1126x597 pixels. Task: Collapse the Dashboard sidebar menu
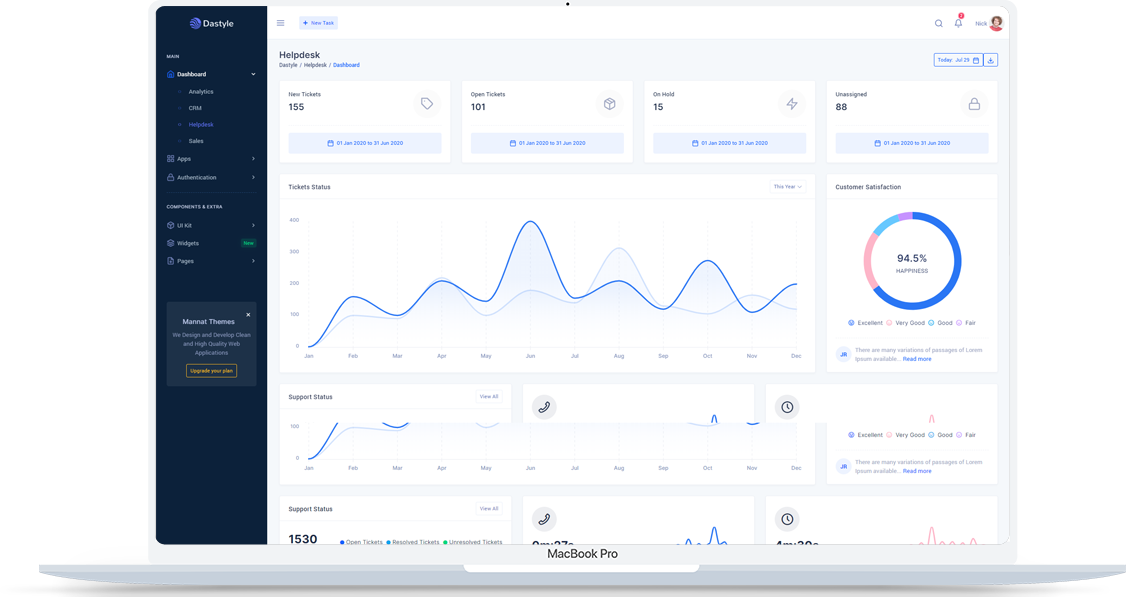pyautogui.click(x=211, y=74)
